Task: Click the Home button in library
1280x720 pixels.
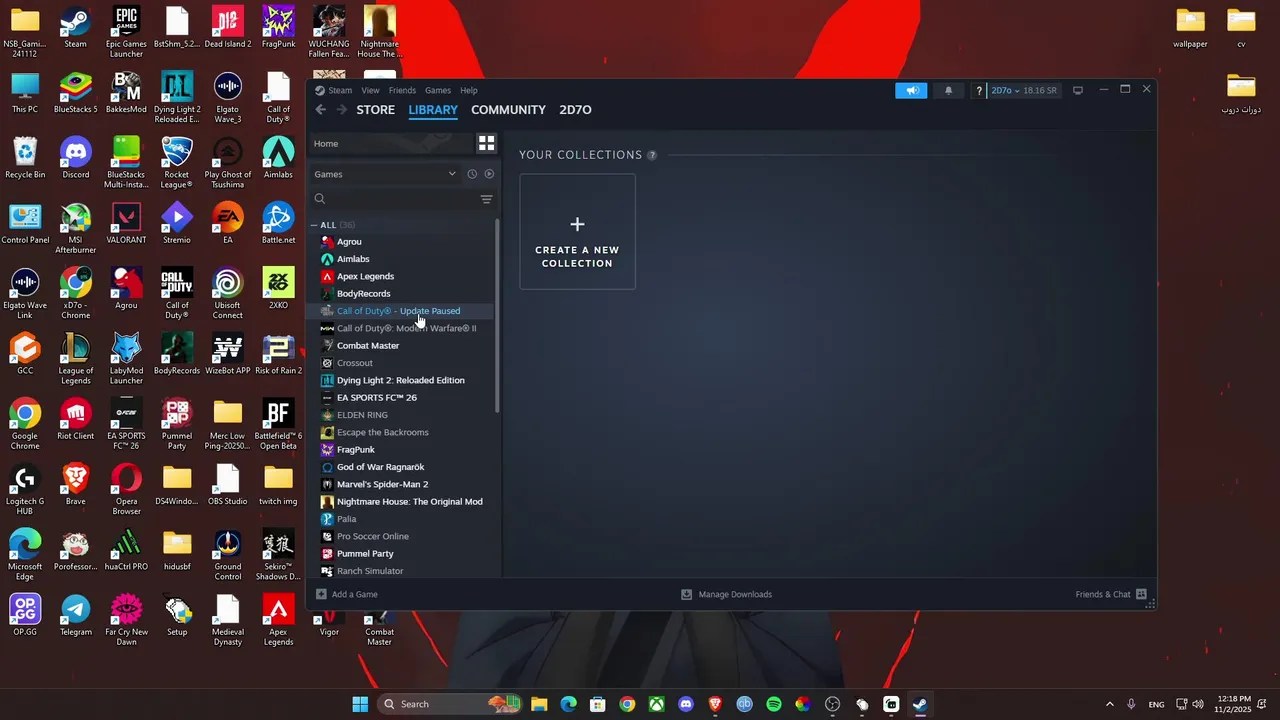Action: [389, 143]
